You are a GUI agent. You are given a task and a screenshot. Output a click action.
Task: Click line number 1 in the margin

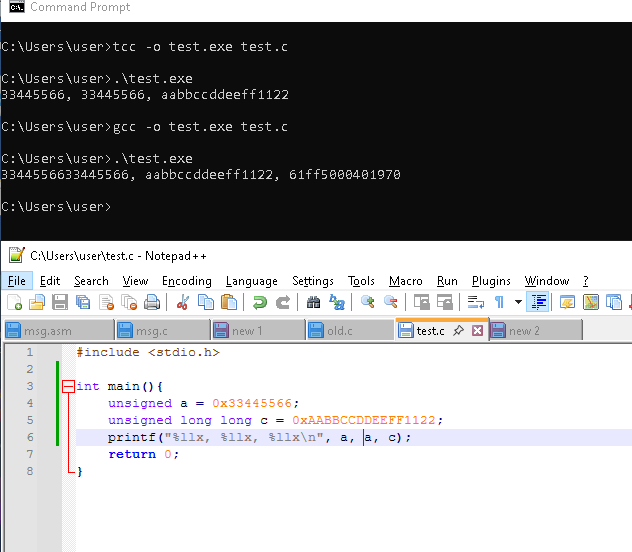click(x=30, y=352)
